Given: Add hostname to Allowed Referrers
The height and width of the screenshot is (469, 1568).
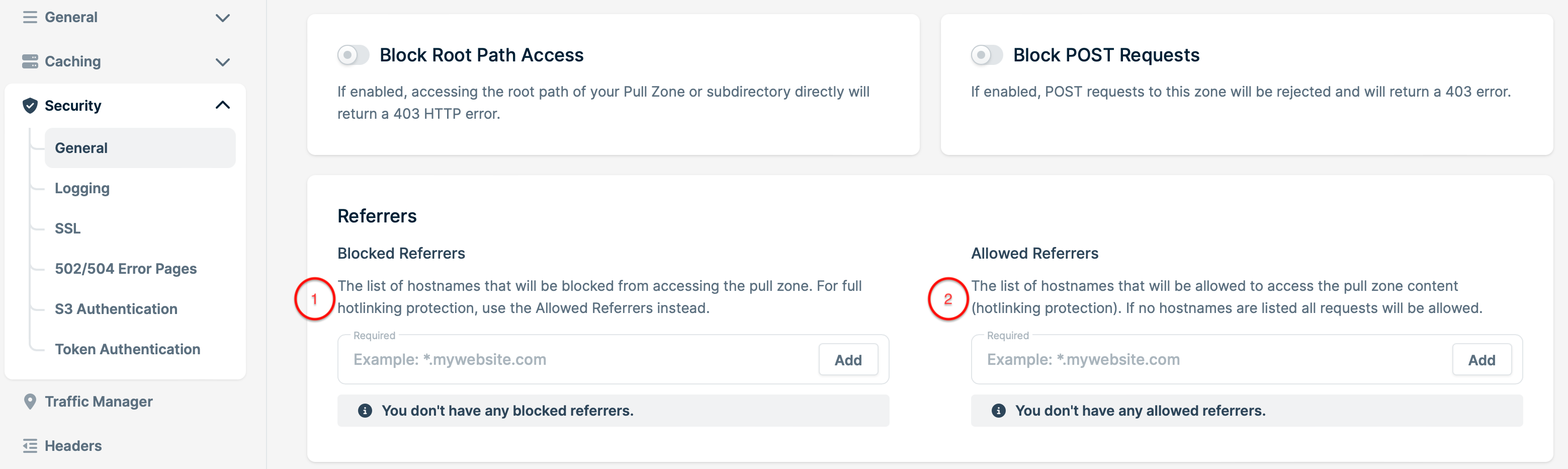Looking at the screenshot, I should 1482,359.
